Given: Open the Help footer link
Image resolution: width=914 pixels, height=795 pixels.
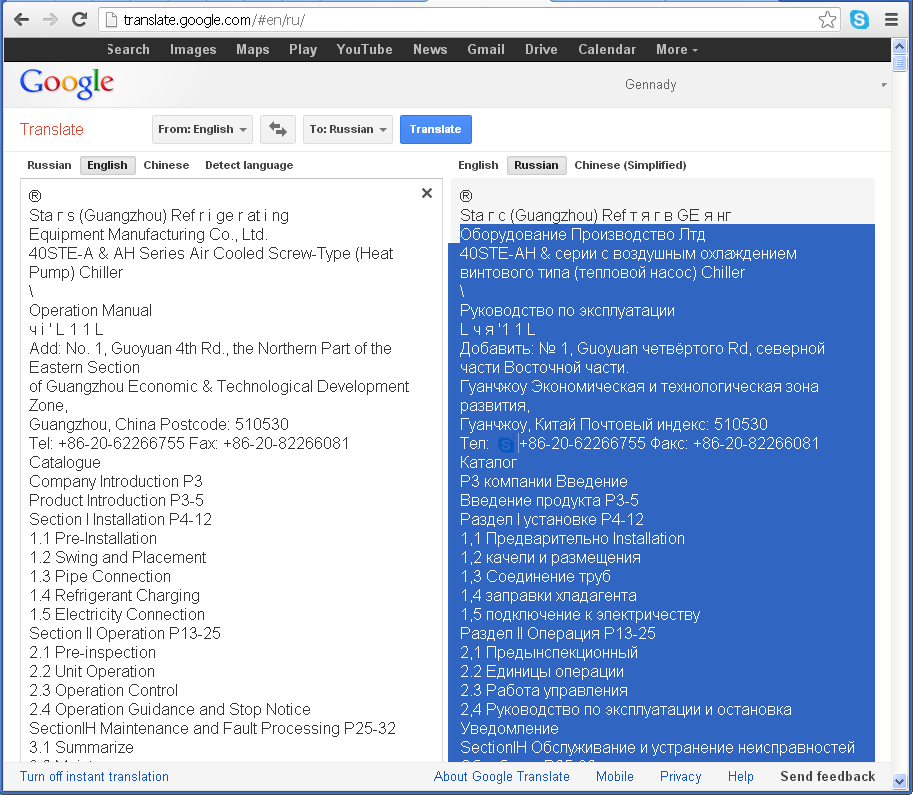Looking at the screenshot, I should (x=740, y=777).
